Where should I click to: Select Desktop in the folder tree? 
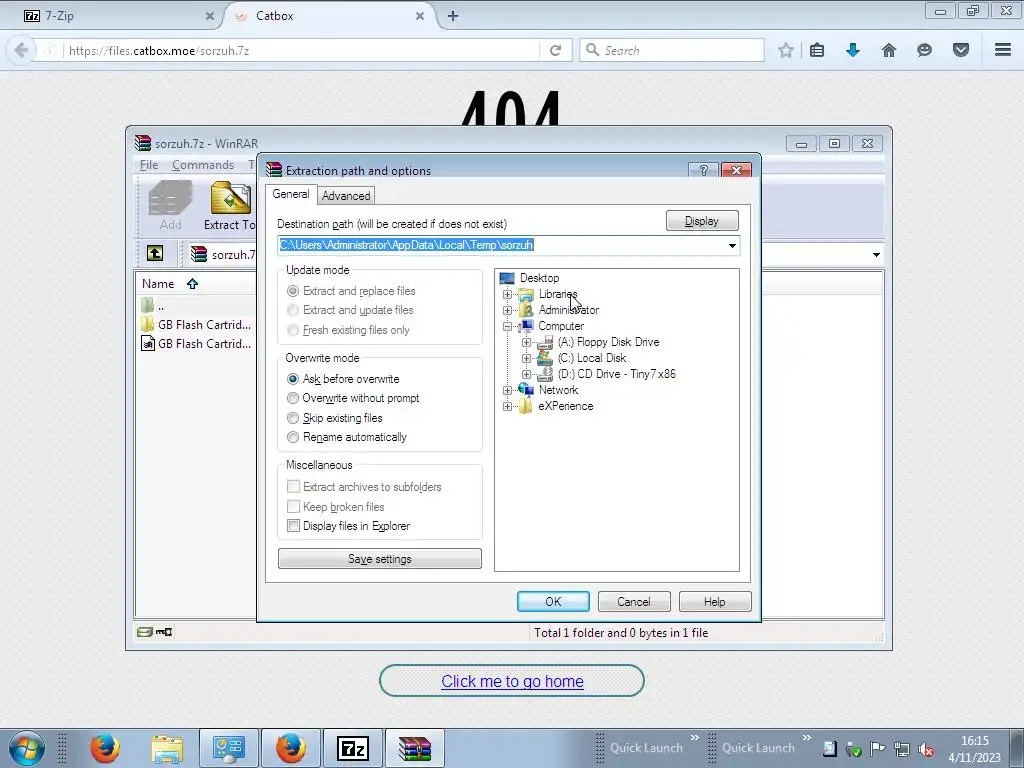point(539,278)
